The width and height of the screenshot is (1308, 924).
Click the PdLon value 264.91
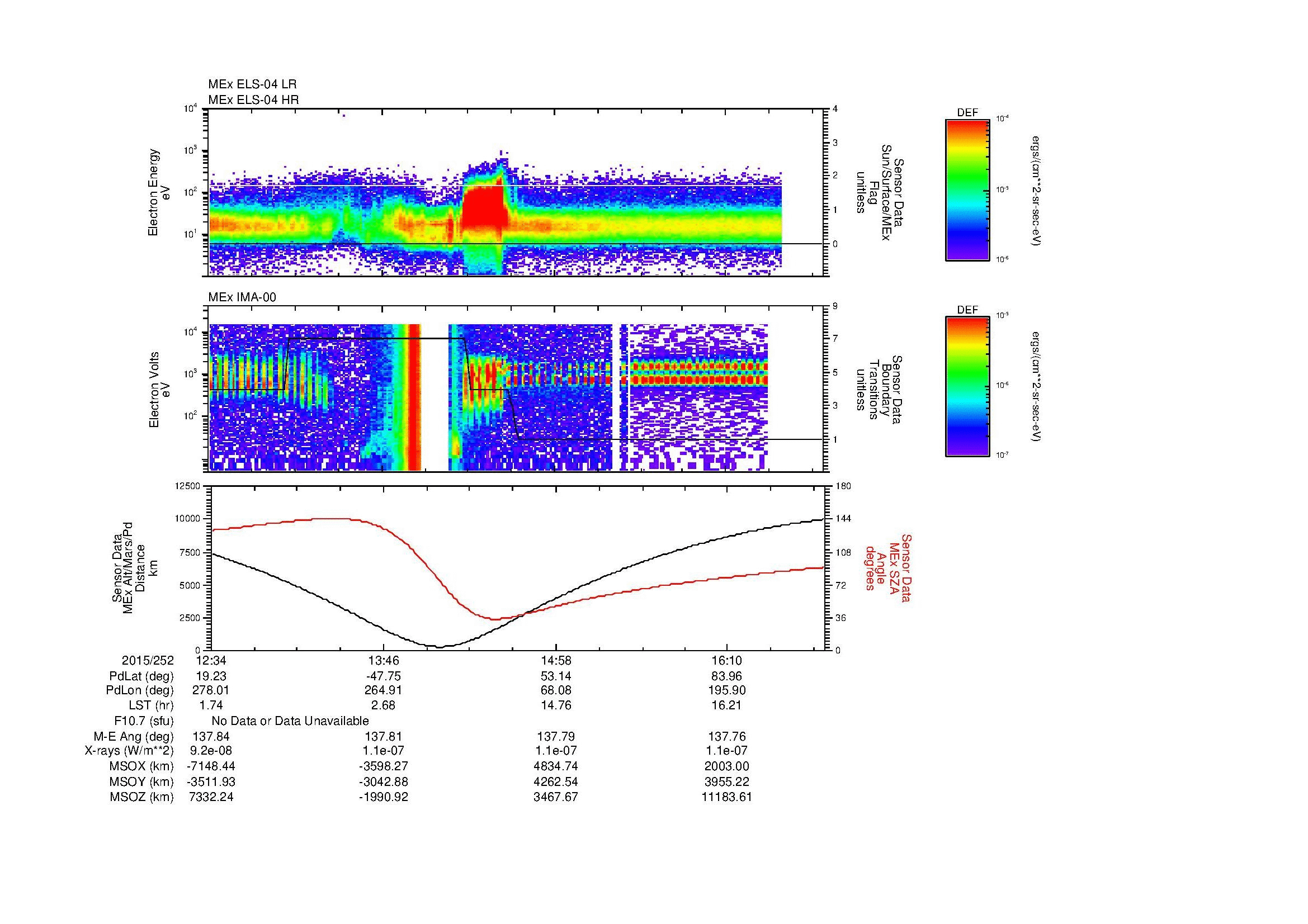[384, 690]
